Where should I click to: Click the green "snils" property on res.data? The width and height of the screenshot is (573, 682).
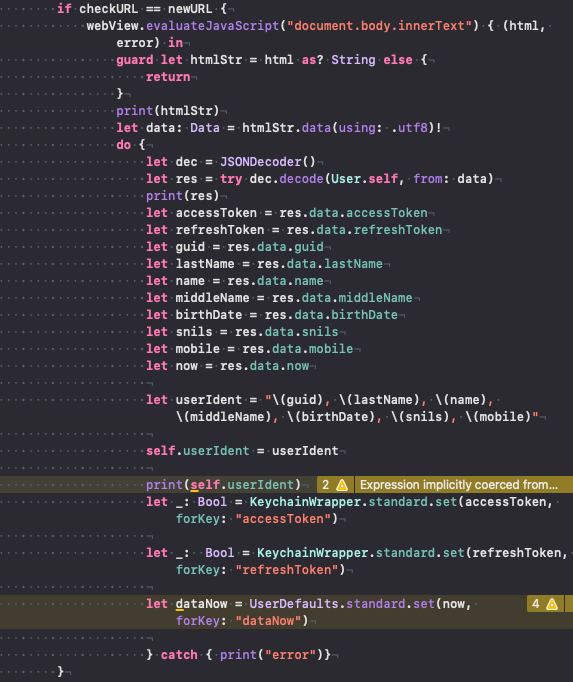click(320, 331)
